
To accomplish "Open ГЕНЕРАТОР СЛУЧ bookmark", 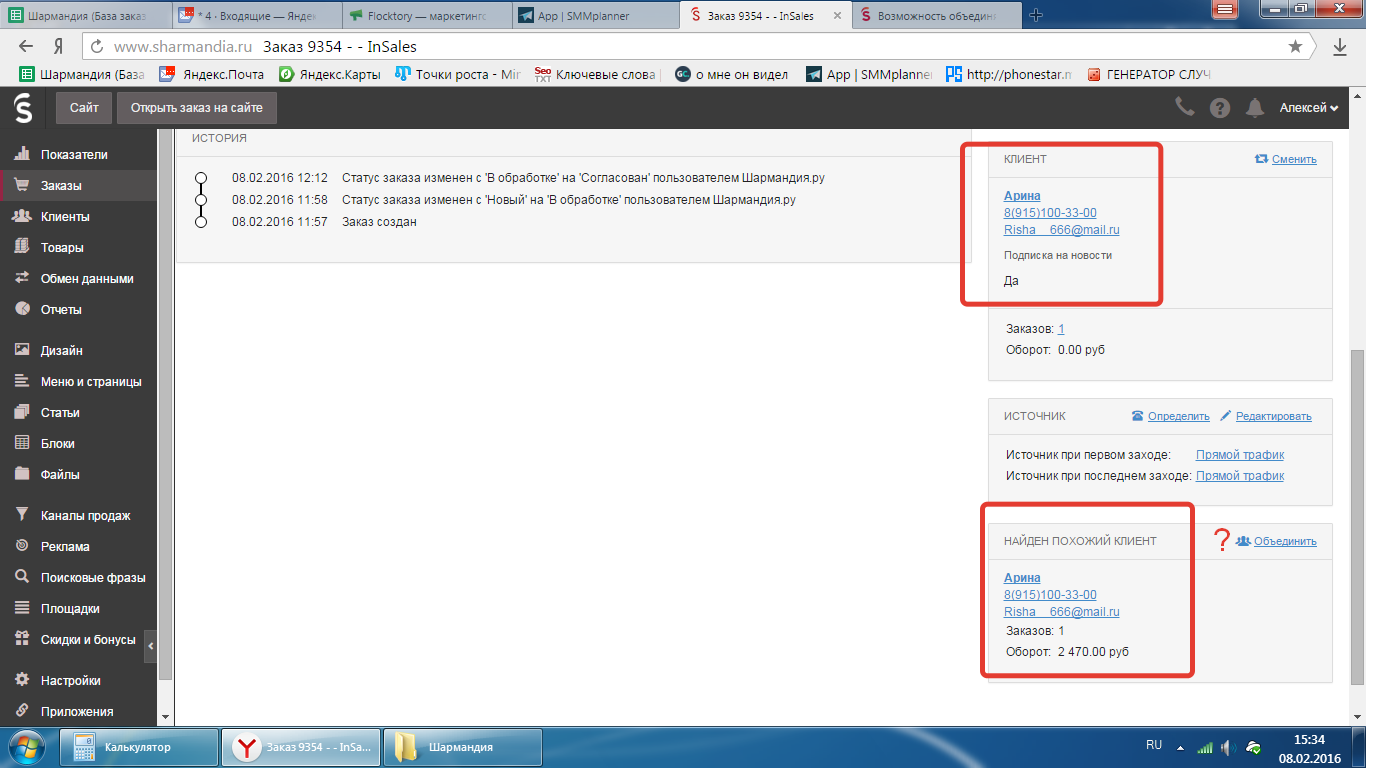I will tap(1149, 74).
